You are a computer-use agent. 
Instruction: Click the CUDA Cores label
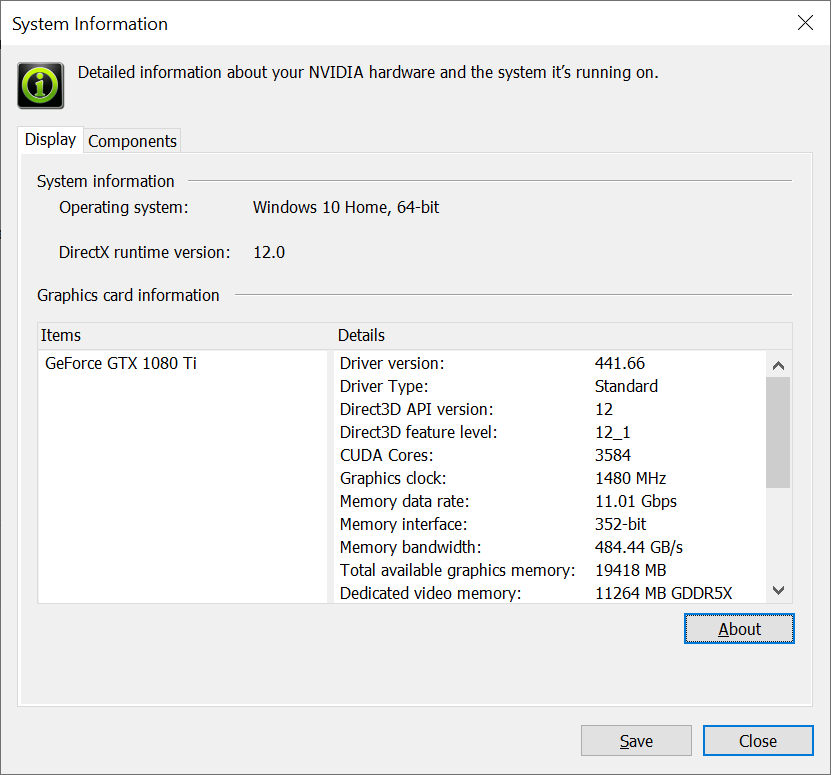click(x=386, y=455)
